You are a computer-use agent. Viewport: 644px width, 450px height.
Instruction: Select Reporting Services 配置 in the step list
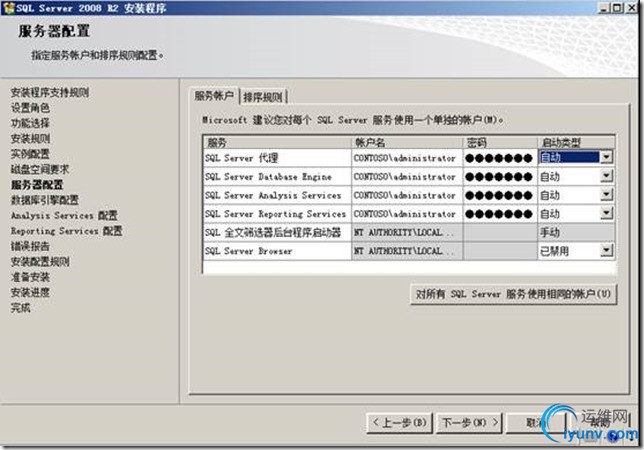click(67, 231)
